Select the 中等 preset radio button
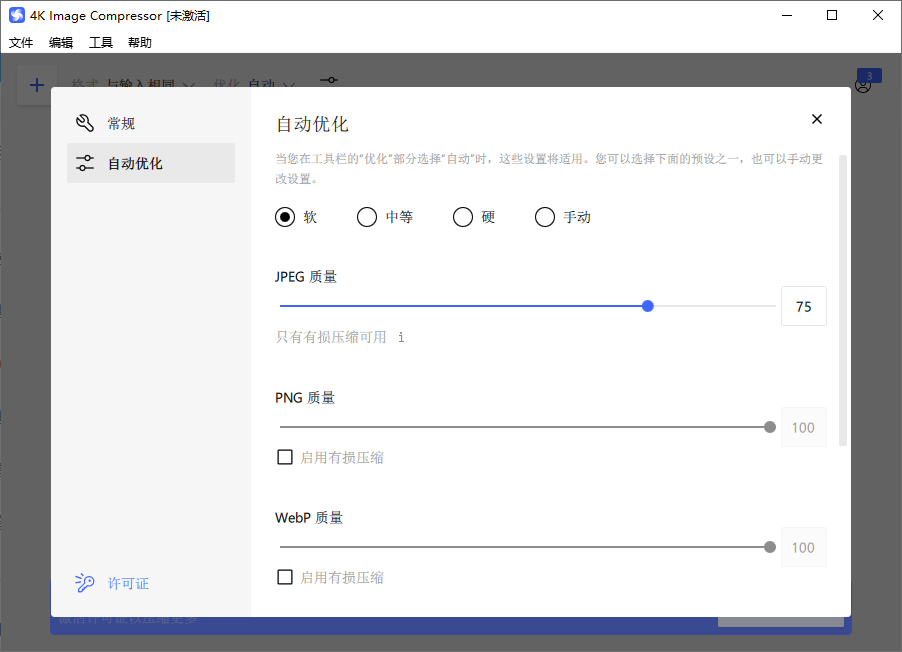The height and width of the screenshot is (652, 902). pyautogui.click(x=366, y=217)
